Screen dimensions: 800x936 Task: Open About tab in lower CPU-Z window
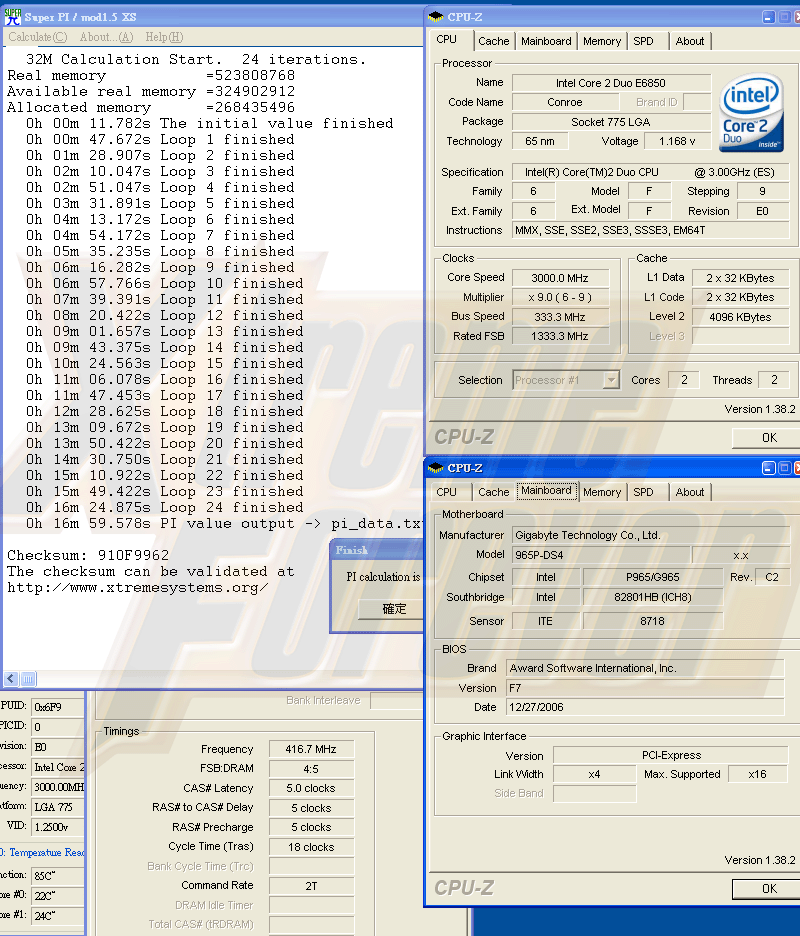[x=689, y=492]
